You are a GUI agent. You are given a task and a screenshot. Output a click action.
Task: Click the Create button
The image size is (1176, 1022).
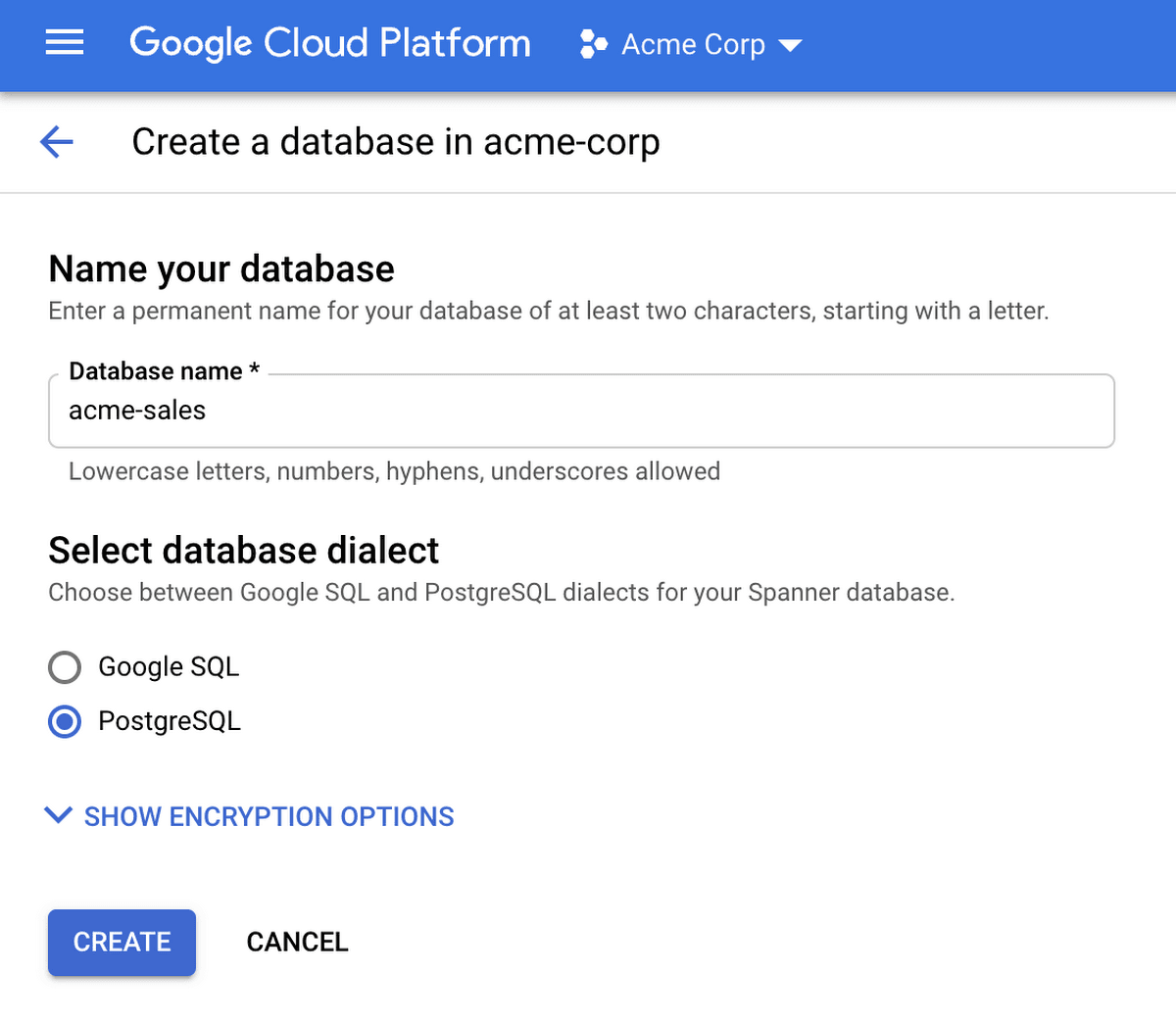click(x=122, y=942)
